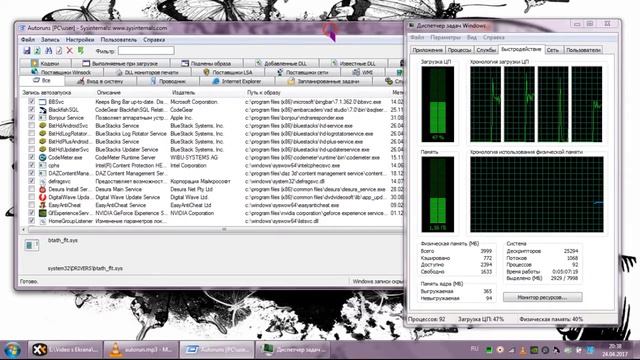Image resolution: width=640 pixels, height=360 pixels.
Task: Click the CodeMeter.exe entry icon
Action: (42, 157)
